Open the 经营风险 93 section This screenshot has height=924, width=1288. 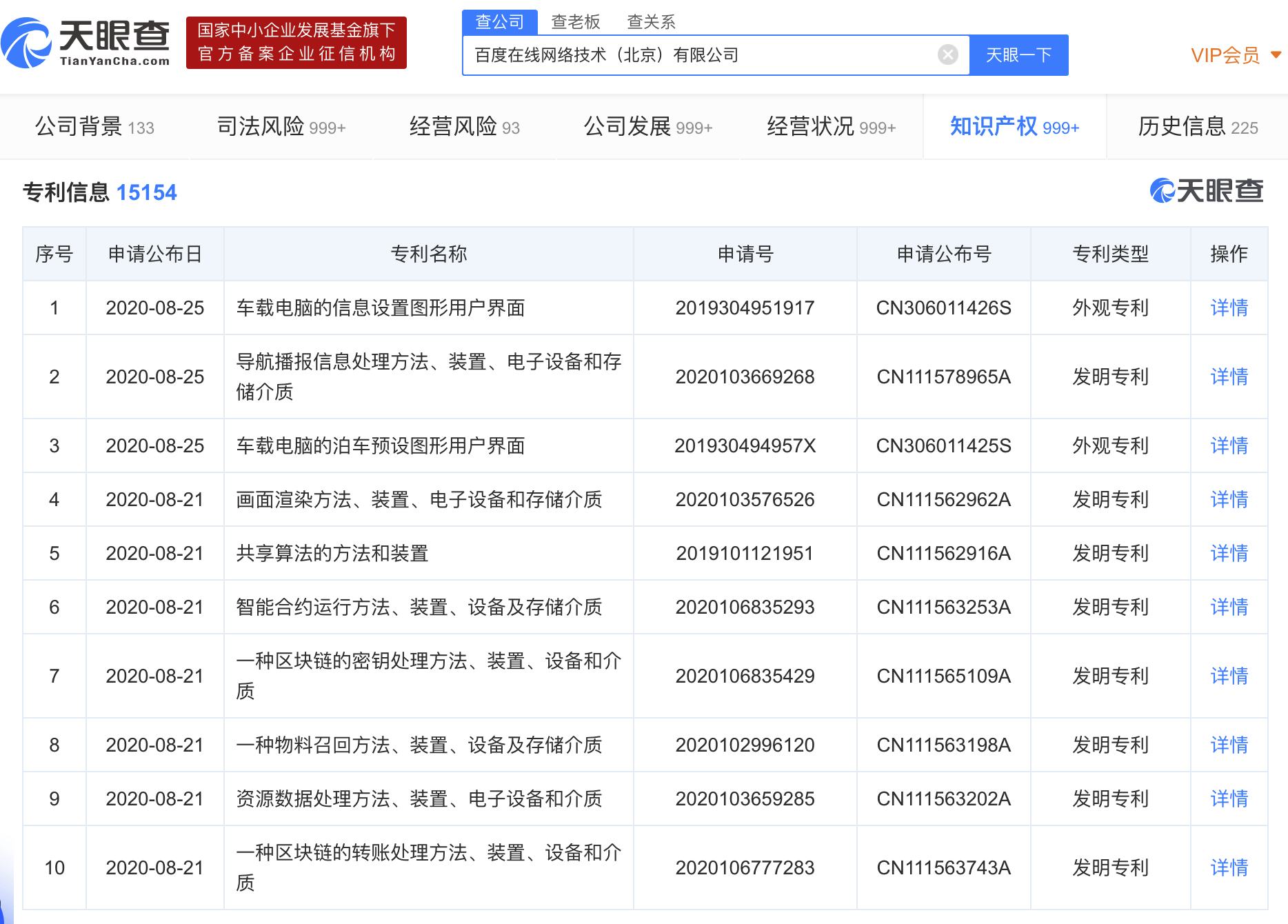[464, 127]
